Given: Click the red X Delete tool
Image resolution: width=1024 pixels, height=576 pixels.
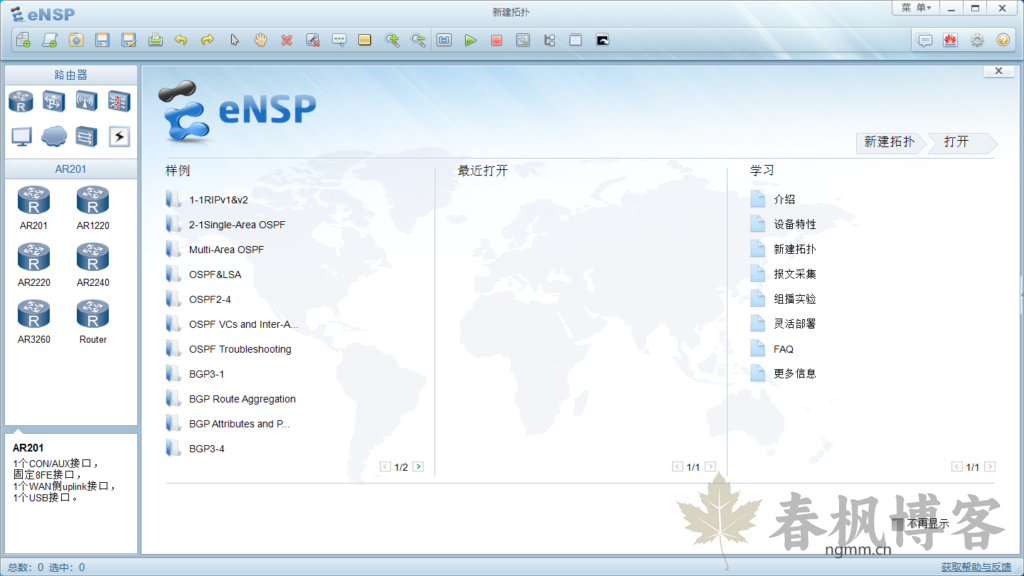Looking at the screenshot, I should coord(287,40).
